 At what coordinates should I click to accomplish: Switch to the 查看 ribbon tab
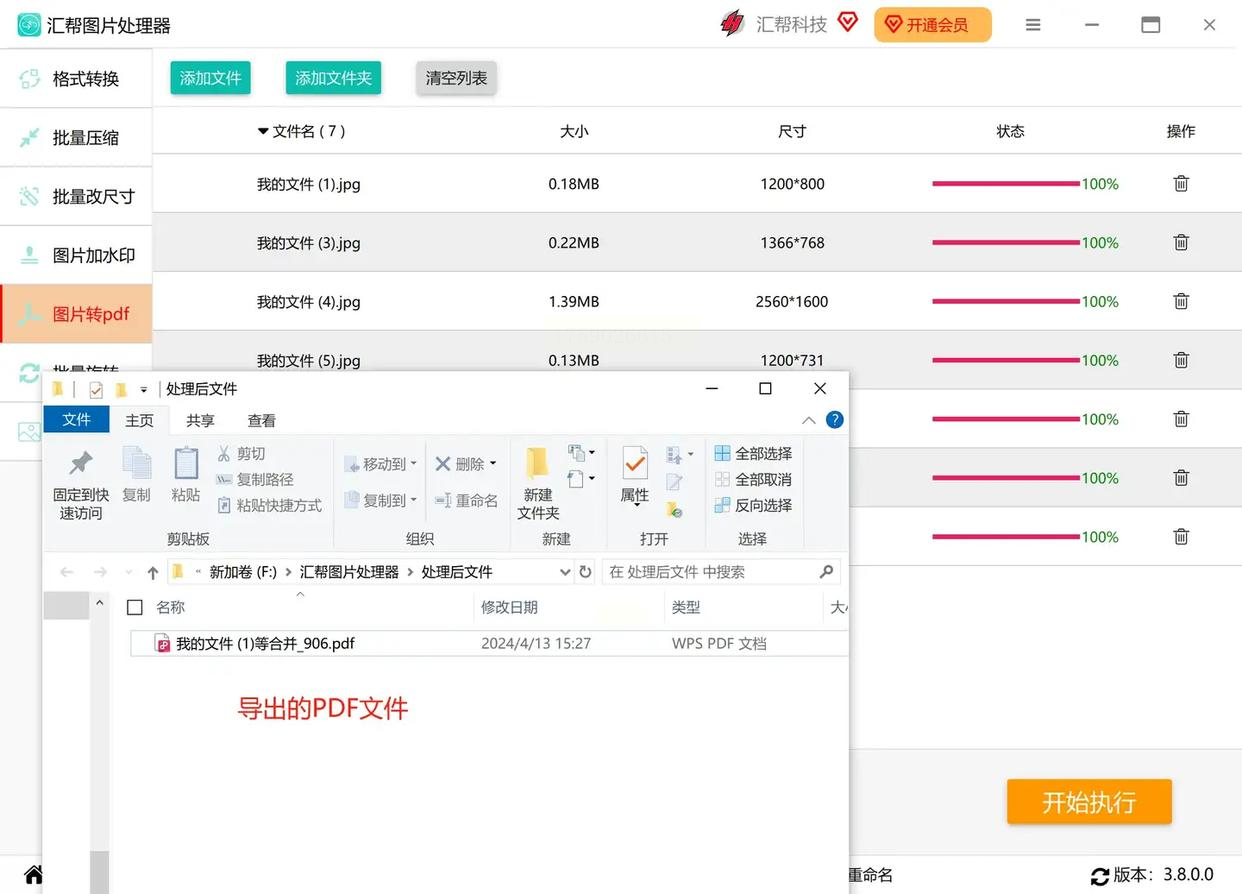pos(261,421)
